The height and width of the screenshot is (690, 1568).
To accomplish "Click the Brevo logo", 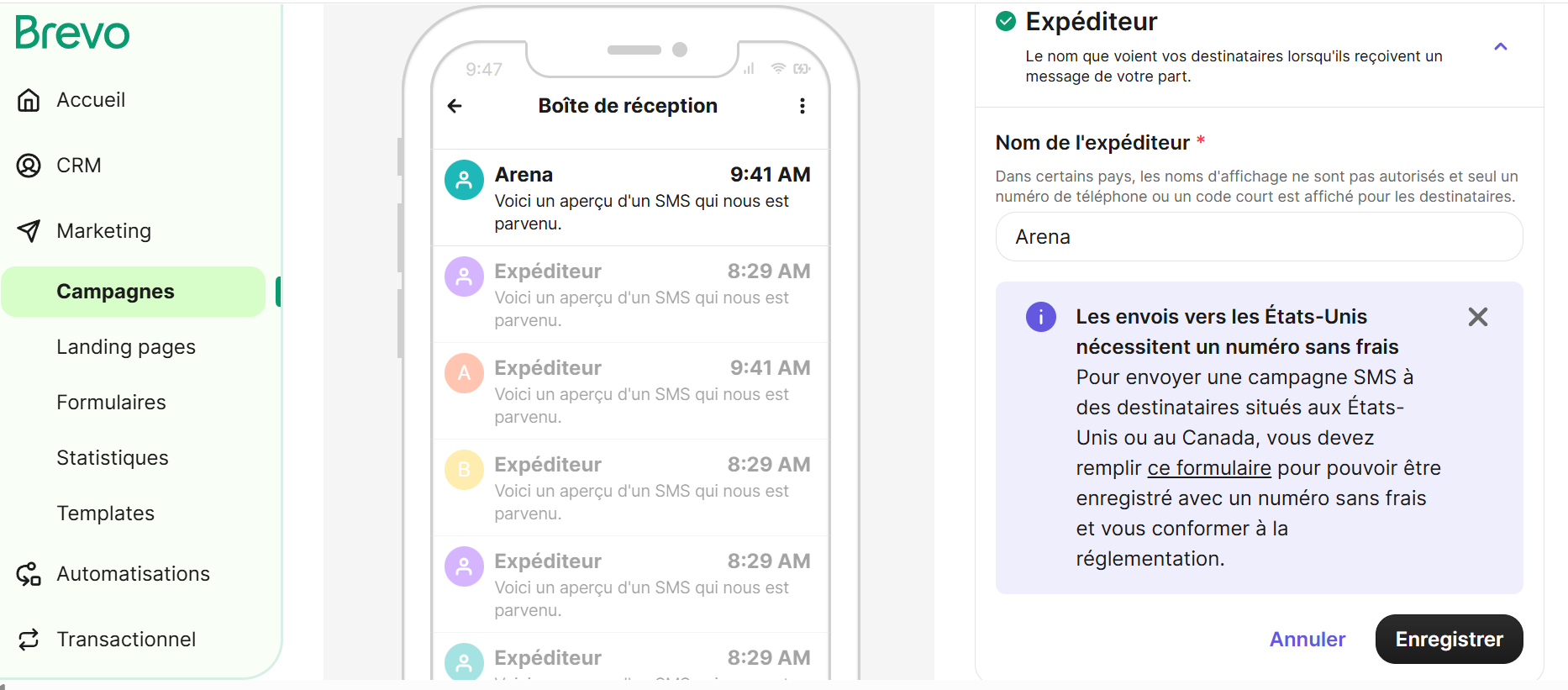I will [x=72, y=33].
